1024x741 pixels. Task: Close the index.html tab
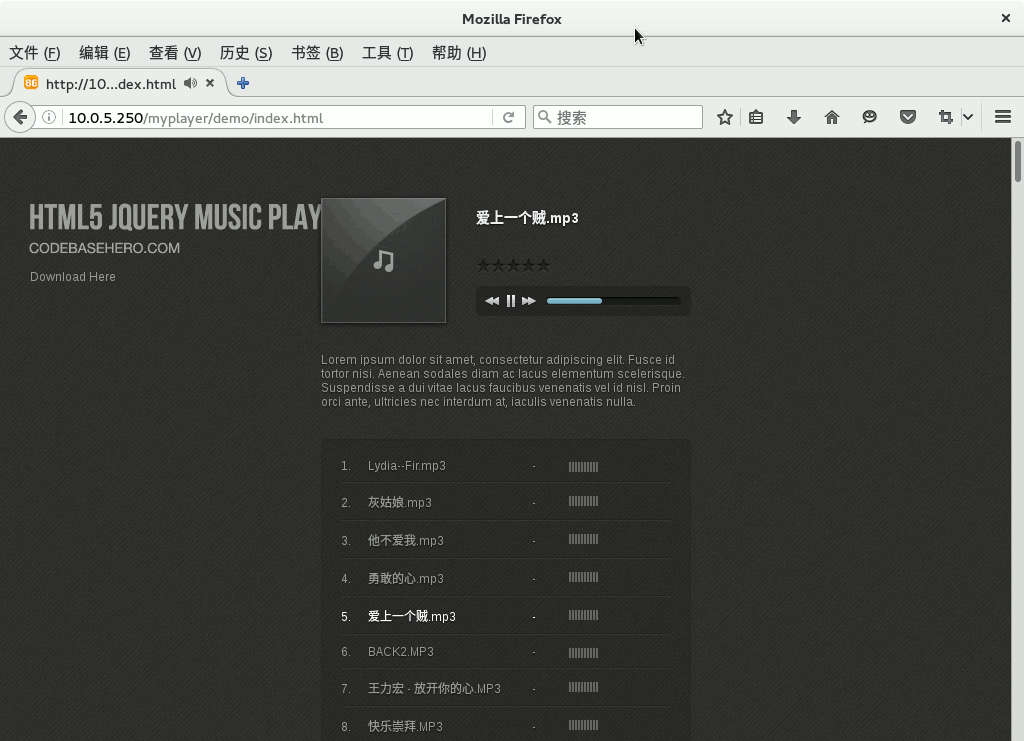pos(210,83)
